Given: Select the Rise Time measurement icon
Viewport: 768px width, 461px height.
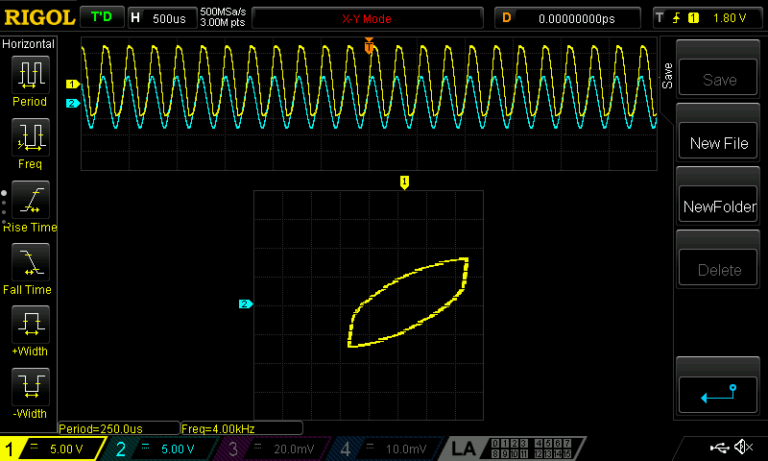Looking at the screenshot, I should (30, 199).
